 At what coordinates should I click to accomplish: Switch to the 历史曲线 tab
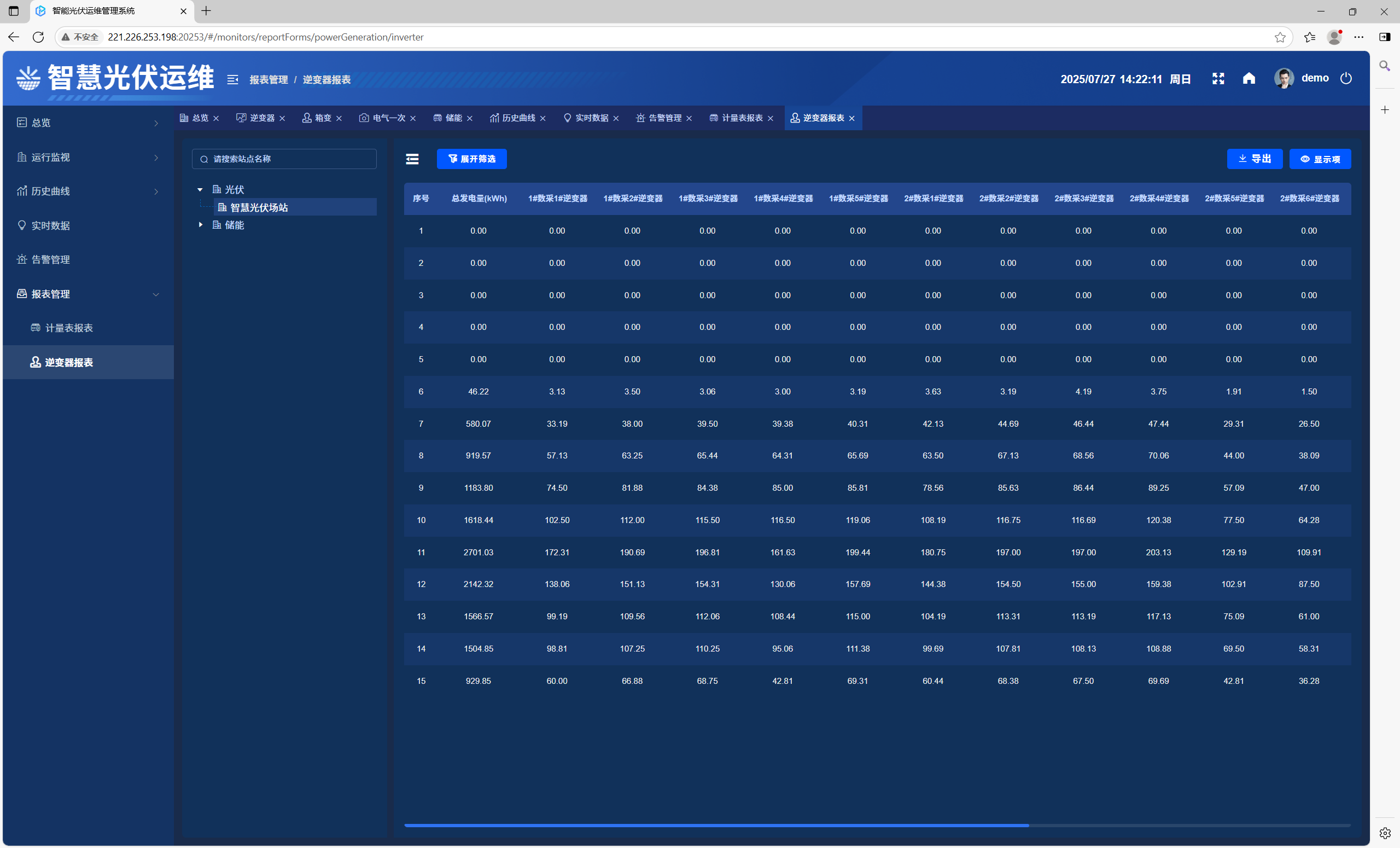tap(517, 118)
